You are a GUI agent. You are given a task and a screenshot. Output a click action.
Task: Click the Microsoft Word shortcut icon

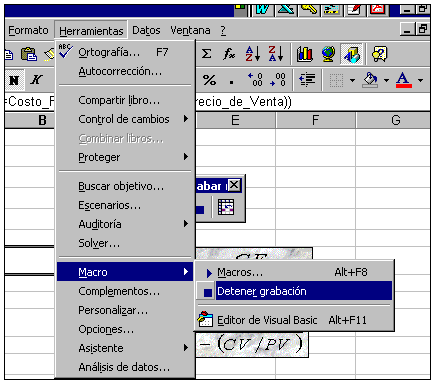tap(262, 9)
